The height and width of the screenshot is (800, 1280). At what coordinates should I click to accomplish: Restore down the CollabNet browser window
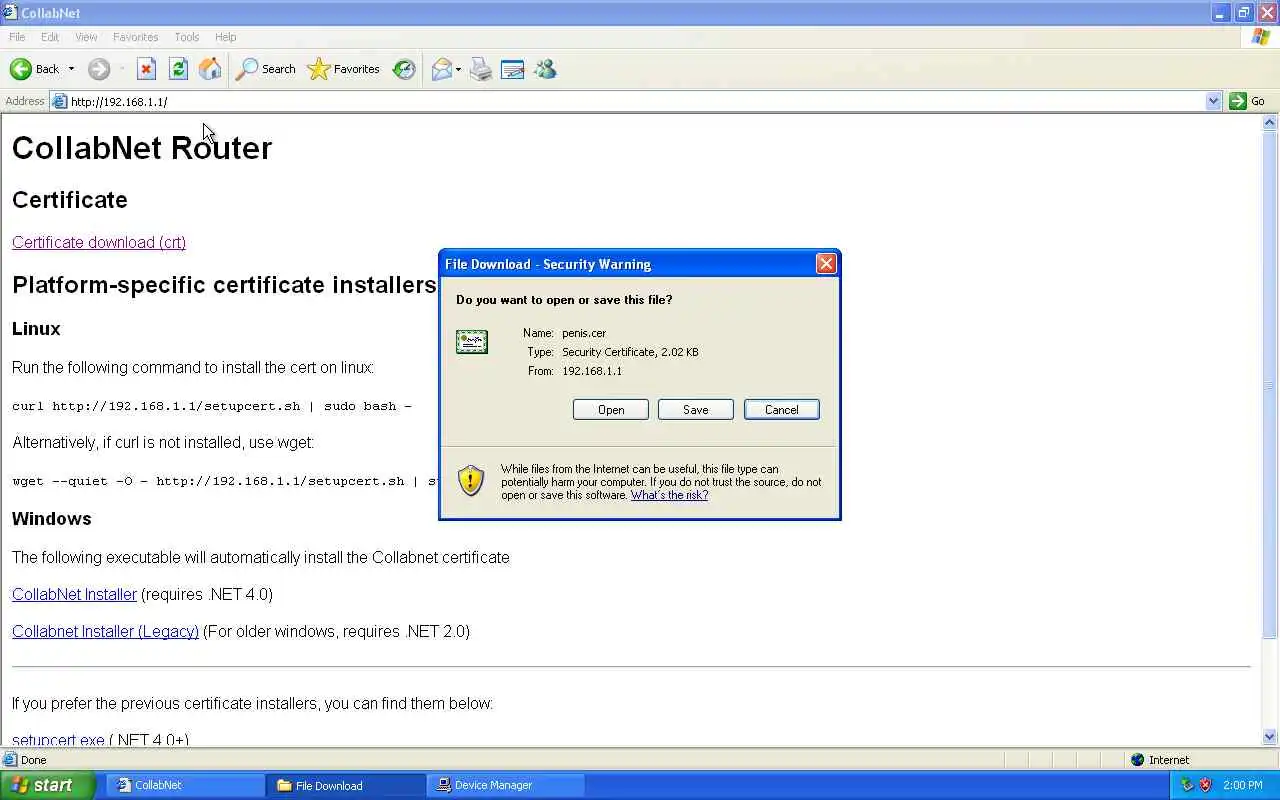click(x=1244, y=13)
